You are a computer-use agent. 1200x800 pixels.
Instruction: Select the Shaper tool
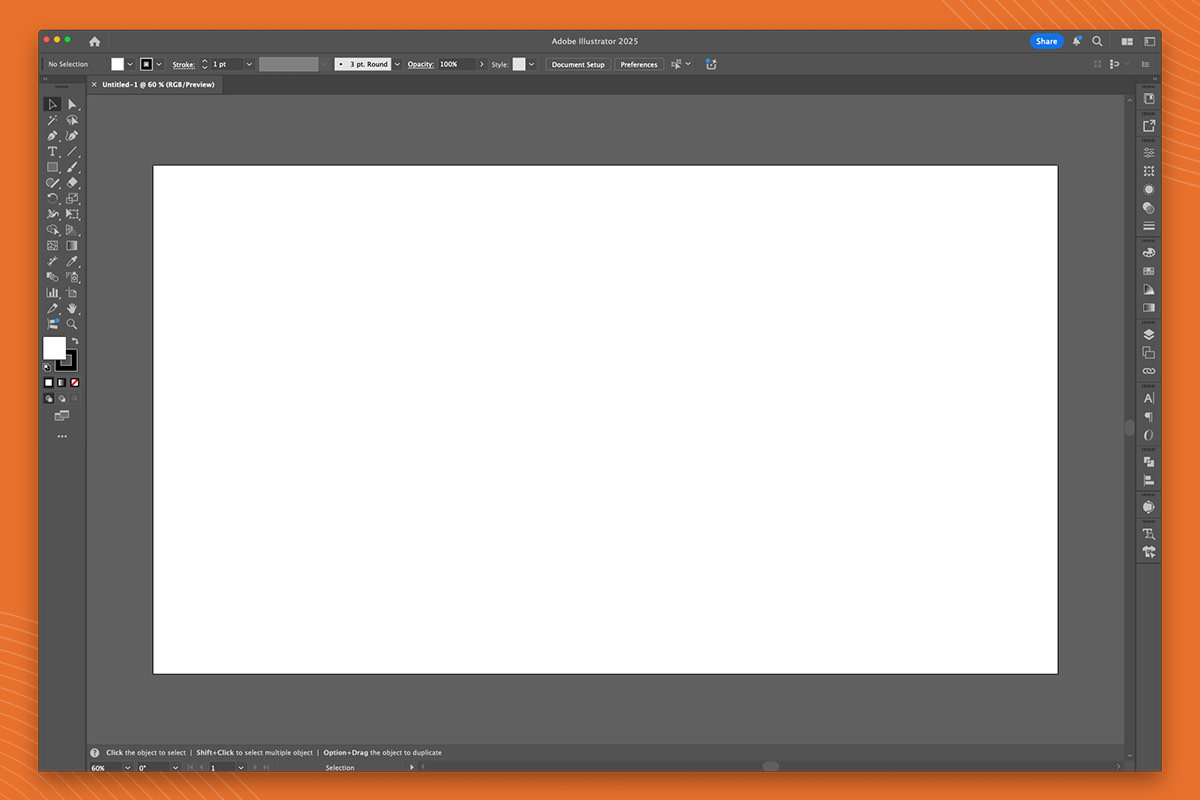click(53, 183)
